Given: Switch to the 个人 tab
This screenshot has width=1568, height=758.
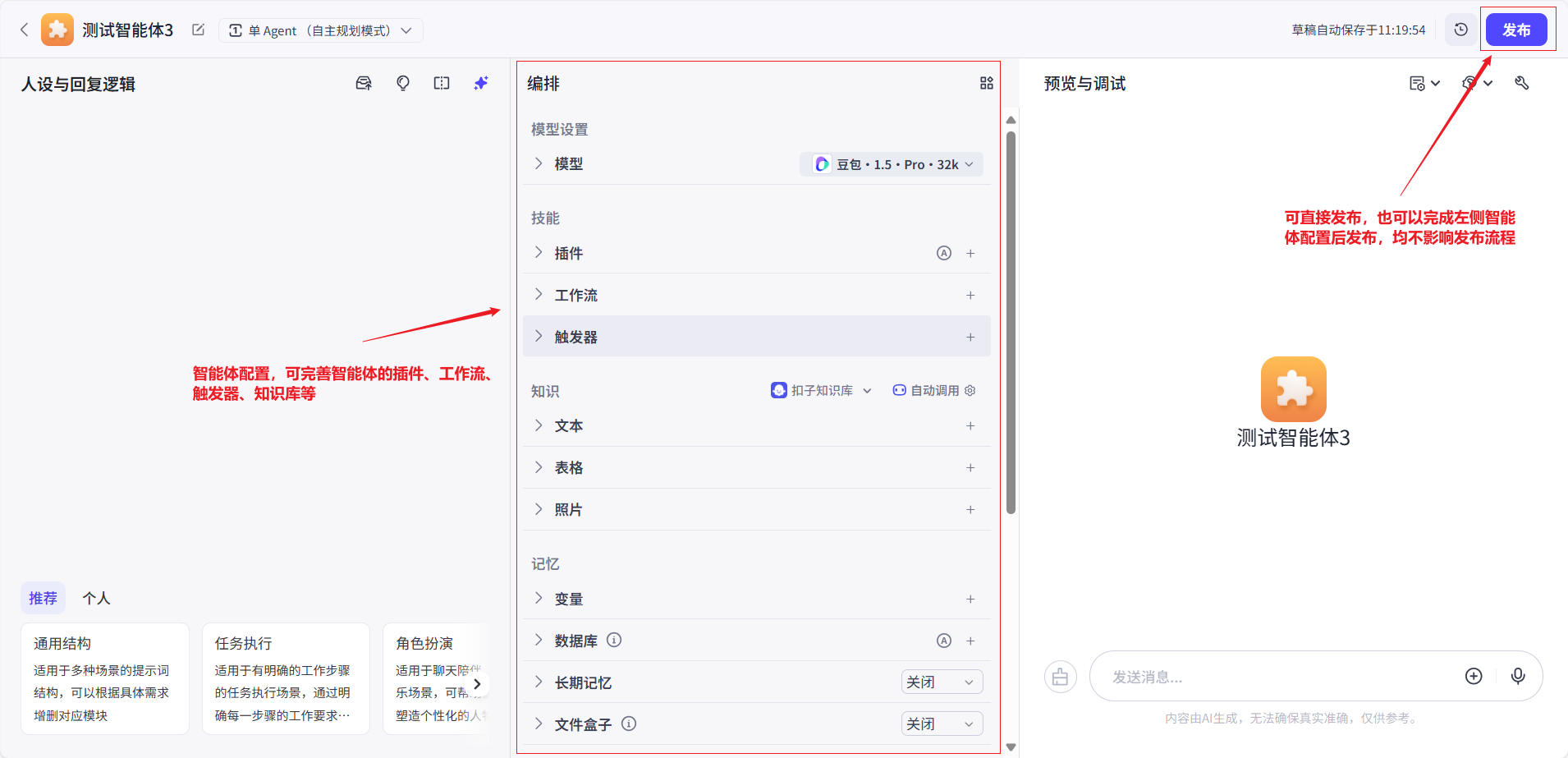Looking at the screenshot, I should point(96,599).
